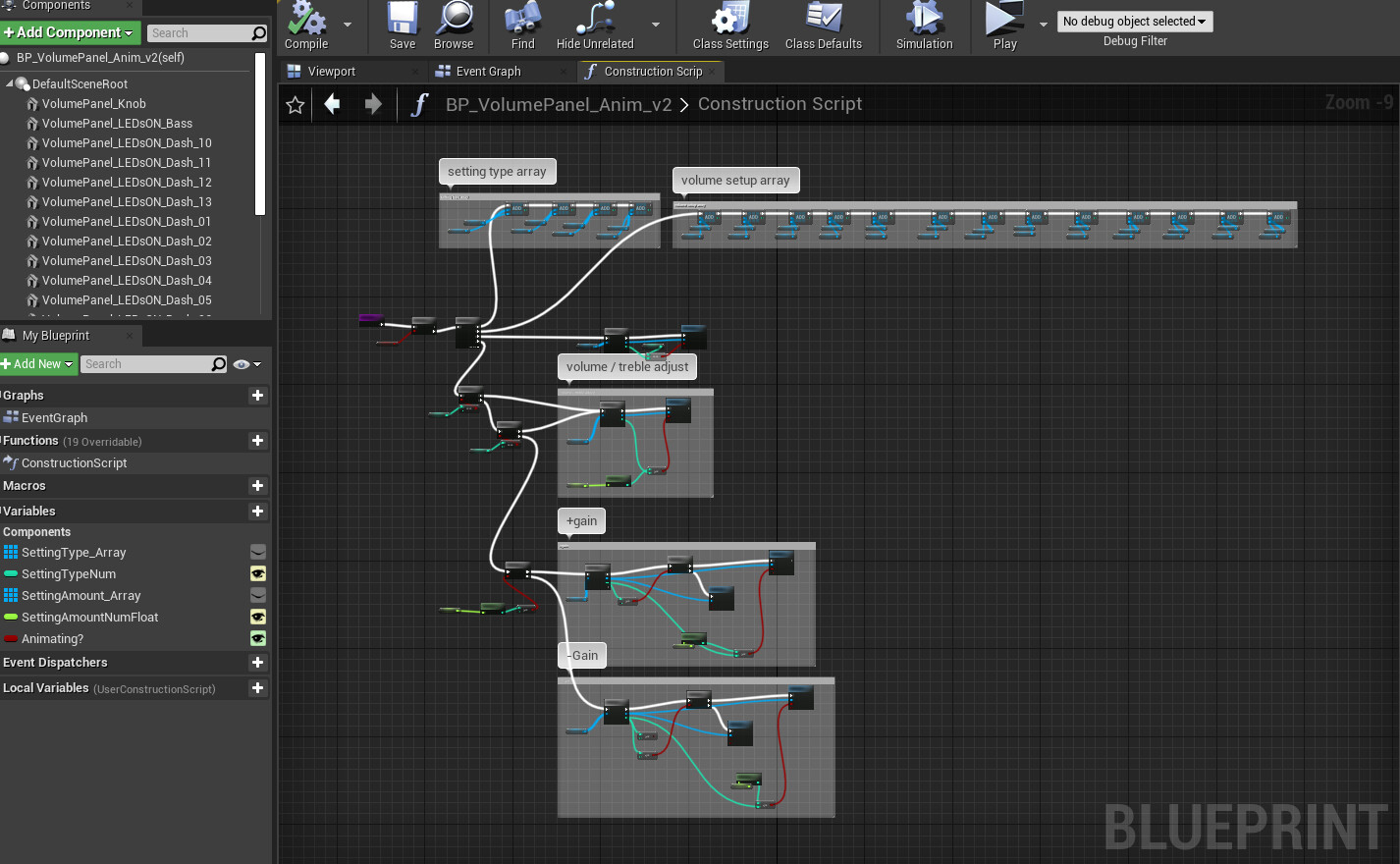Open the debug object selector dropdown
This screenshot has height=864, width=1400.
click(1135, 22)
